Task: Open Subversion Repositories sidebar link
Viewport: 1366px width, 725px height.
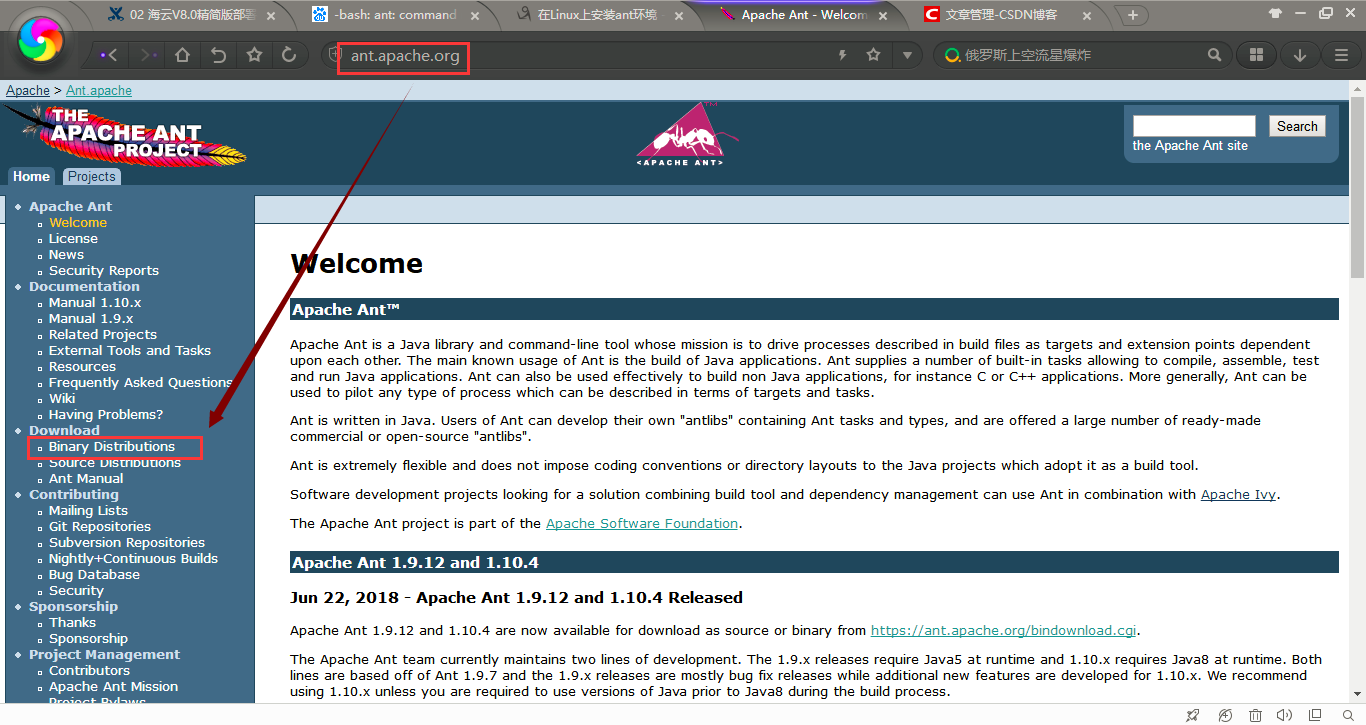Action: [x=127, y=543]
